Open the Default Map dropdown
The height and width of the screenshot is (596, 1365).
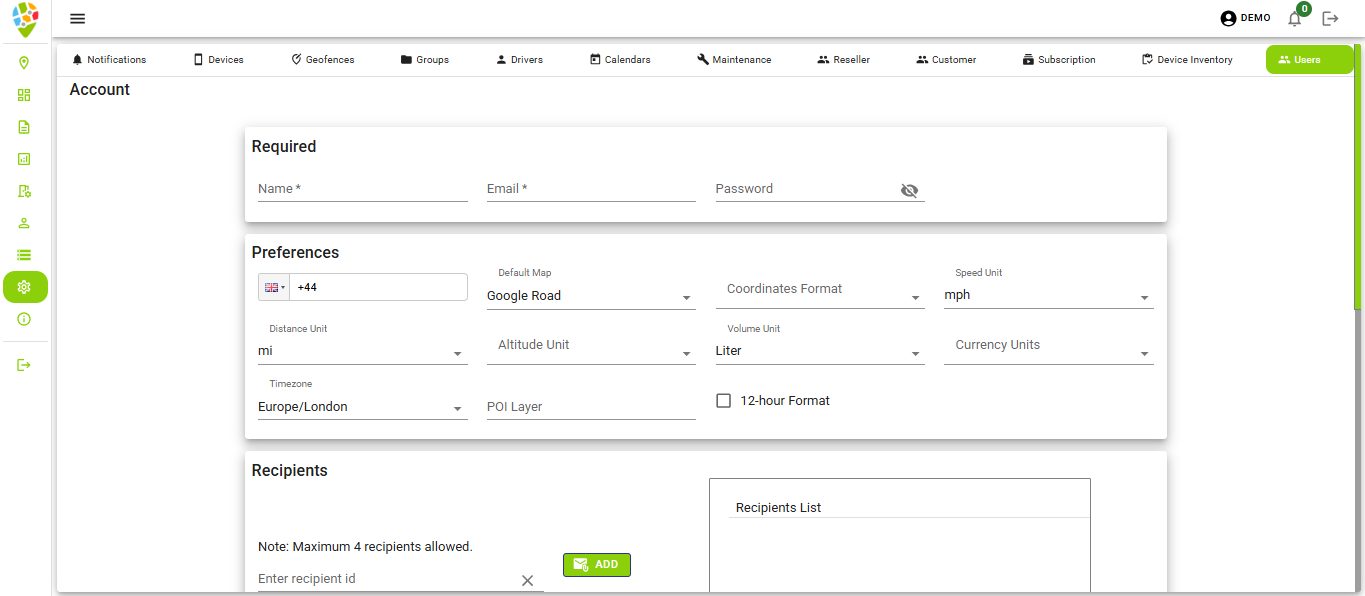point(686,296)
